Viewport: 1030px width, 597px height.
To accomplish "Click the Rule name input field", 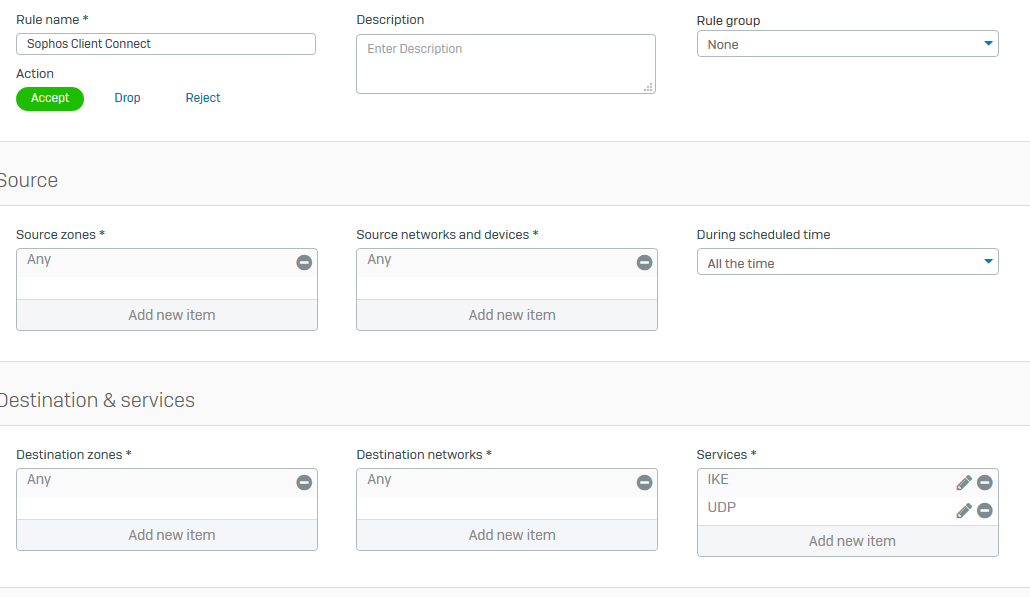I will (x=166, y=44).
